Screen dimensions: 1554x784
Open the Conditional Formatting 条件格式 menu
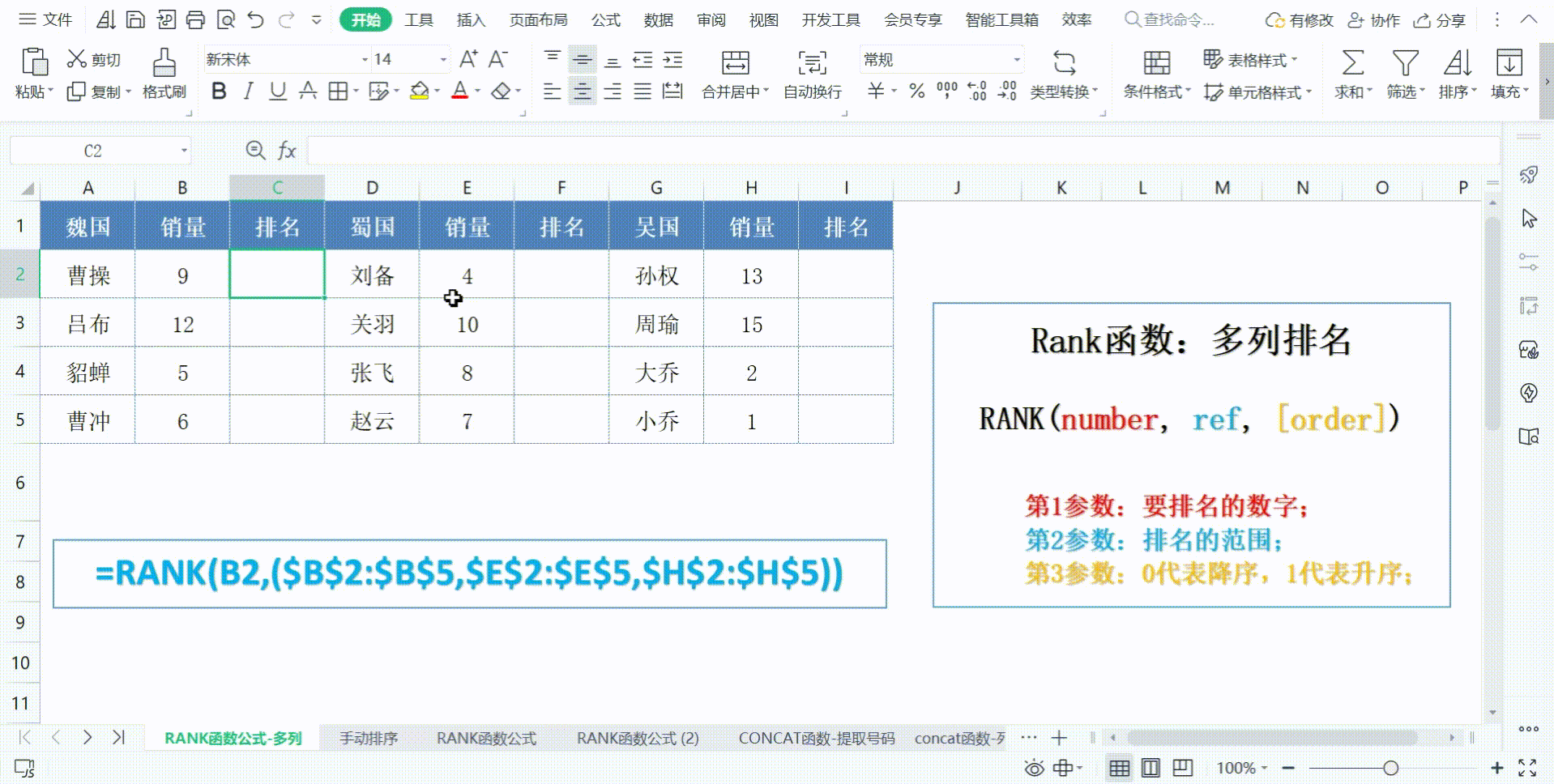pos(1157,75)
